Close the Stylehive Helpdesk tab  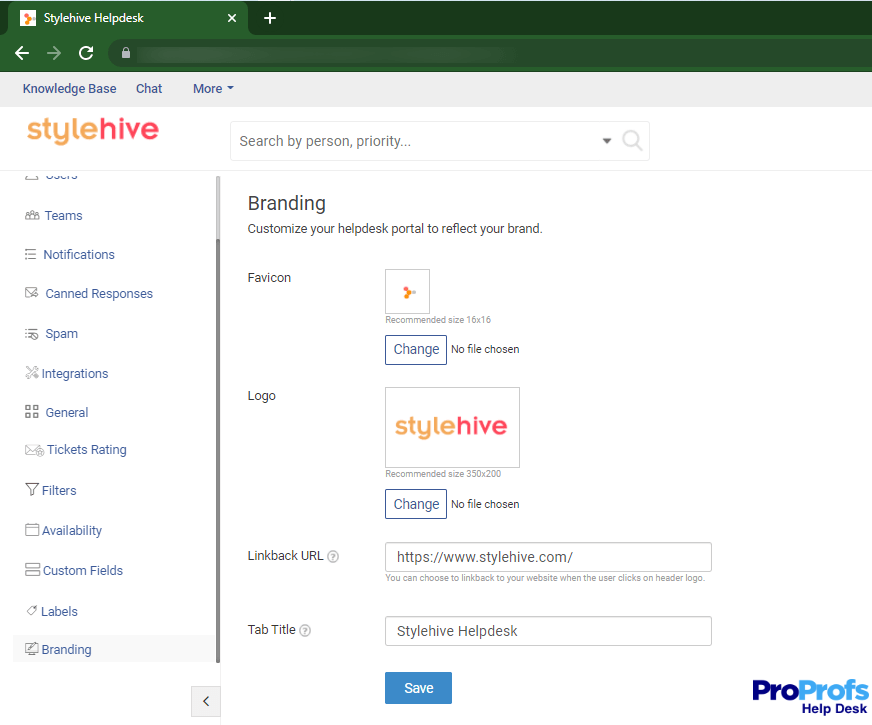coord(232,18)
